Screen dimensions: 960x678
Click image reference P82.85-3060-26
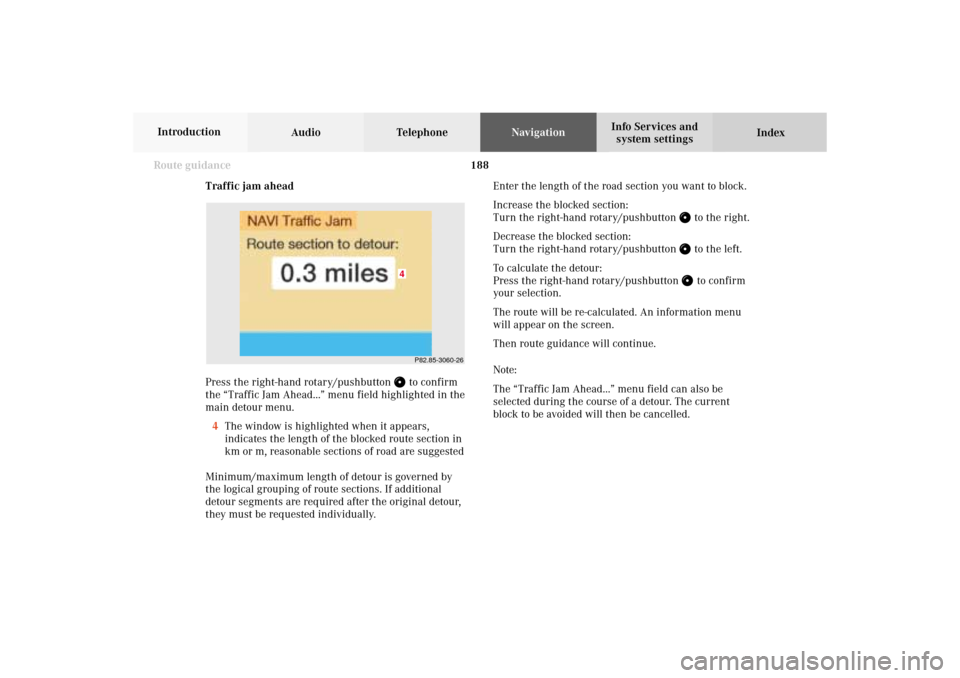click(x=439, y=360)
